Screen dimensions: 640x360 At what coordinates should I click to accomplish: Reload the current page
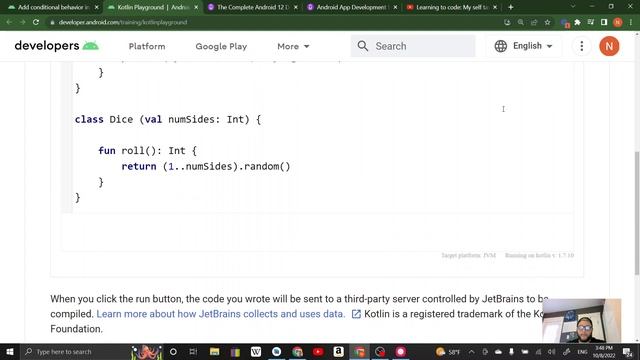click(x=36, y=22)
